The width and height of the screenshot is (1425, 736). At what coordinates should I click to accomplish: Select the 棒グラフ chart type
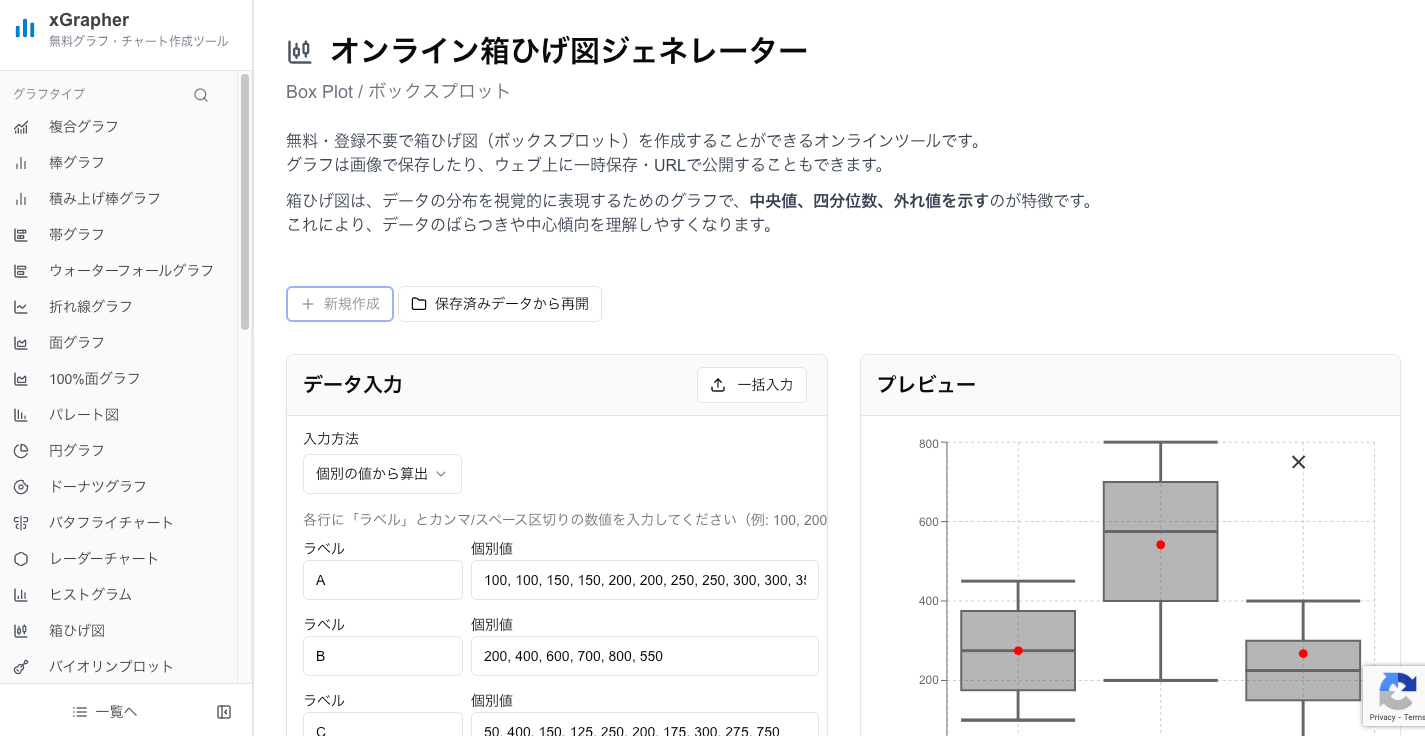coord(77,162)
